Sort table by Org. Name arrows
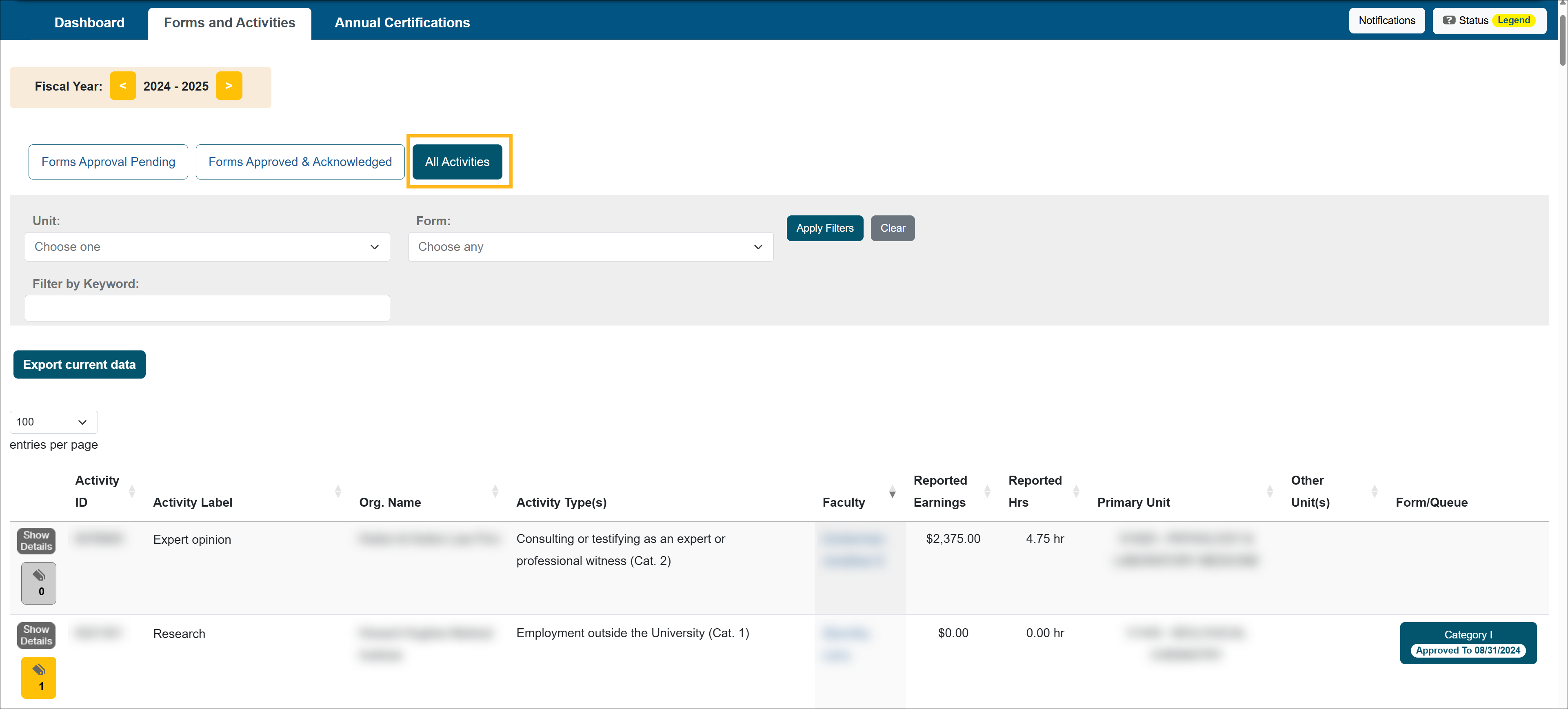 [495, 491]
